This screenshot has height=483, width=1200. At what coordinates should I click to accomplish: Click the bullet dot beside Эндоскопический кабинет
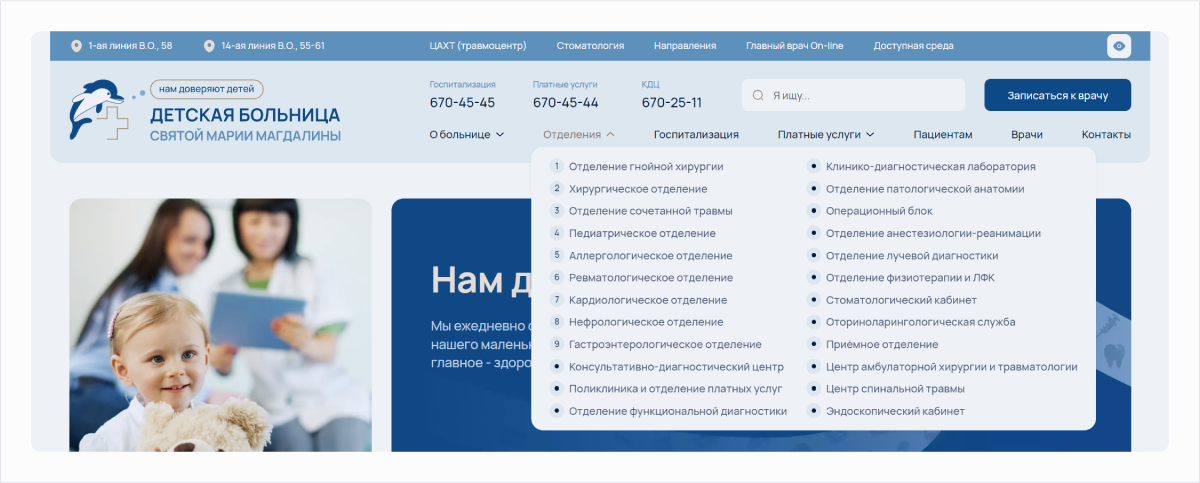pos(813,411)
